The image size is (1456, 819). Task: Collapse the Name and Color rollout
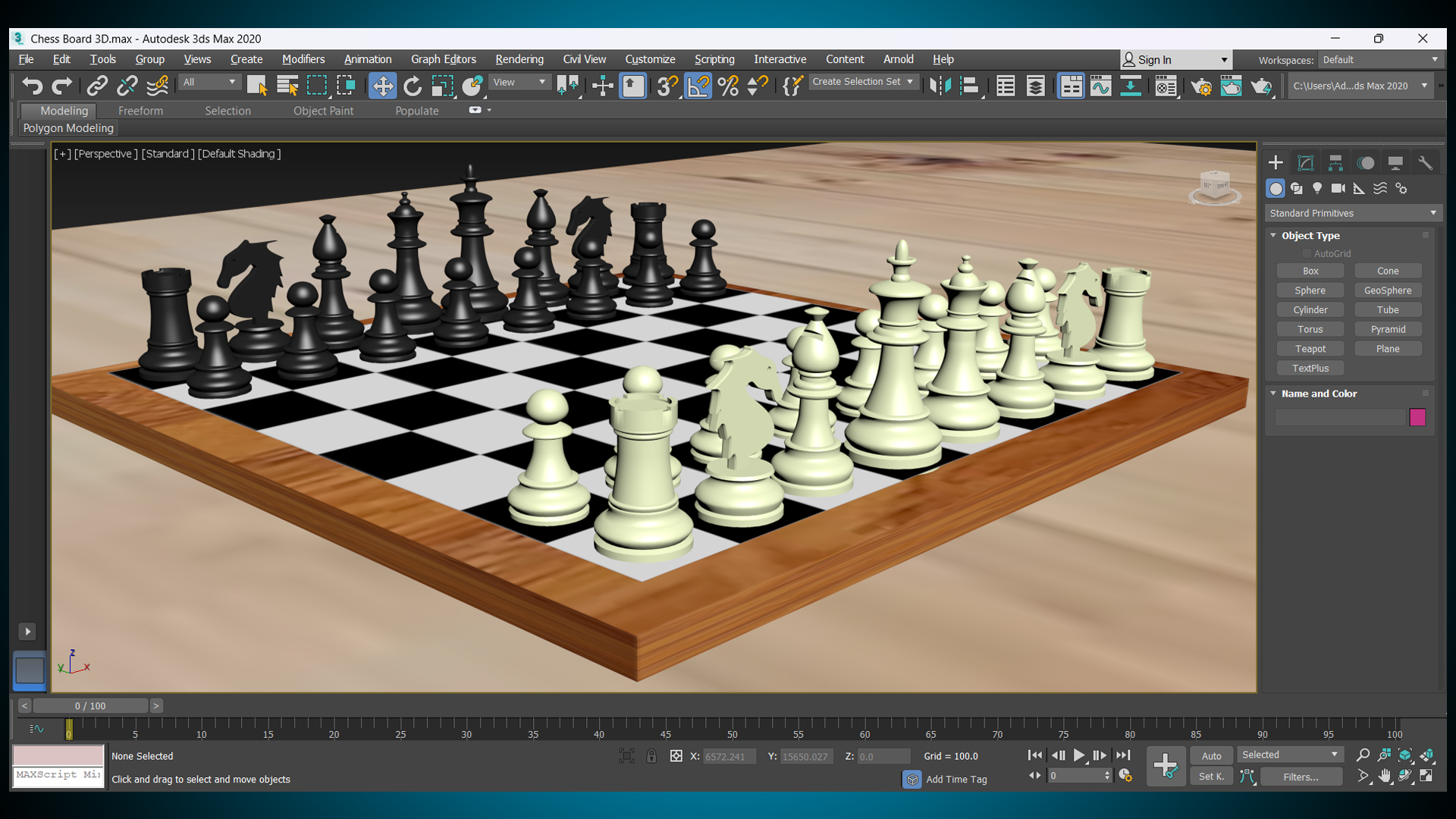point(1319,394)
